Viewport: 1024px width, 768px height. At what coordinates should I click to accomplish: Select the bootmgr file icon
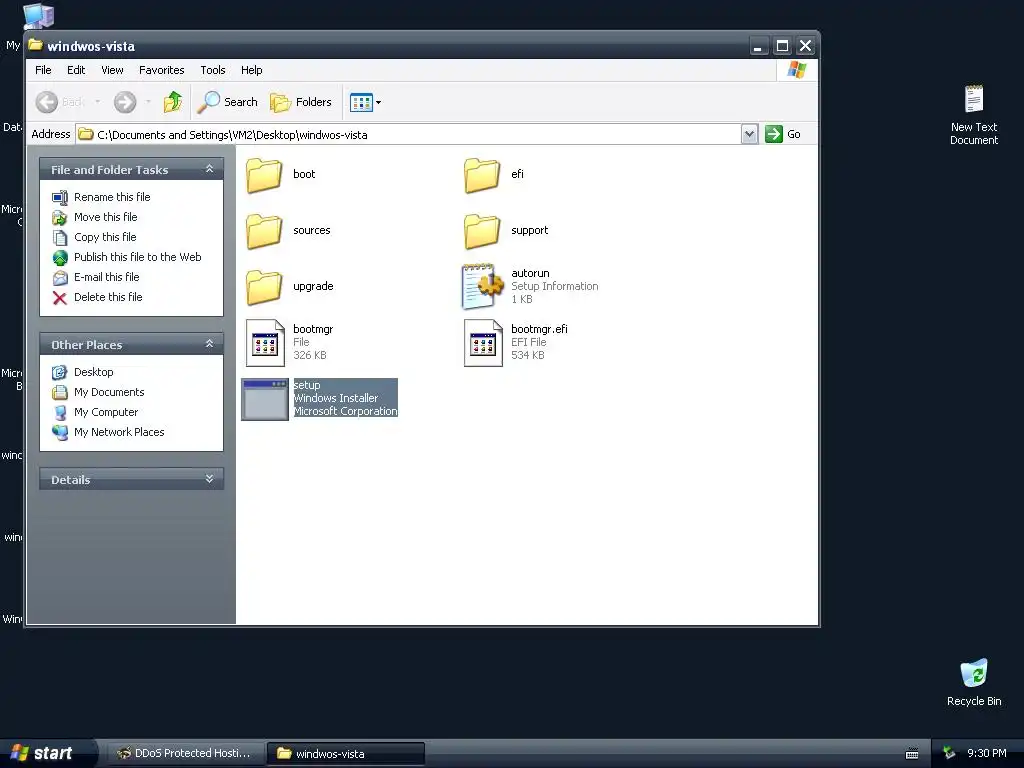[x=264, y=342]
